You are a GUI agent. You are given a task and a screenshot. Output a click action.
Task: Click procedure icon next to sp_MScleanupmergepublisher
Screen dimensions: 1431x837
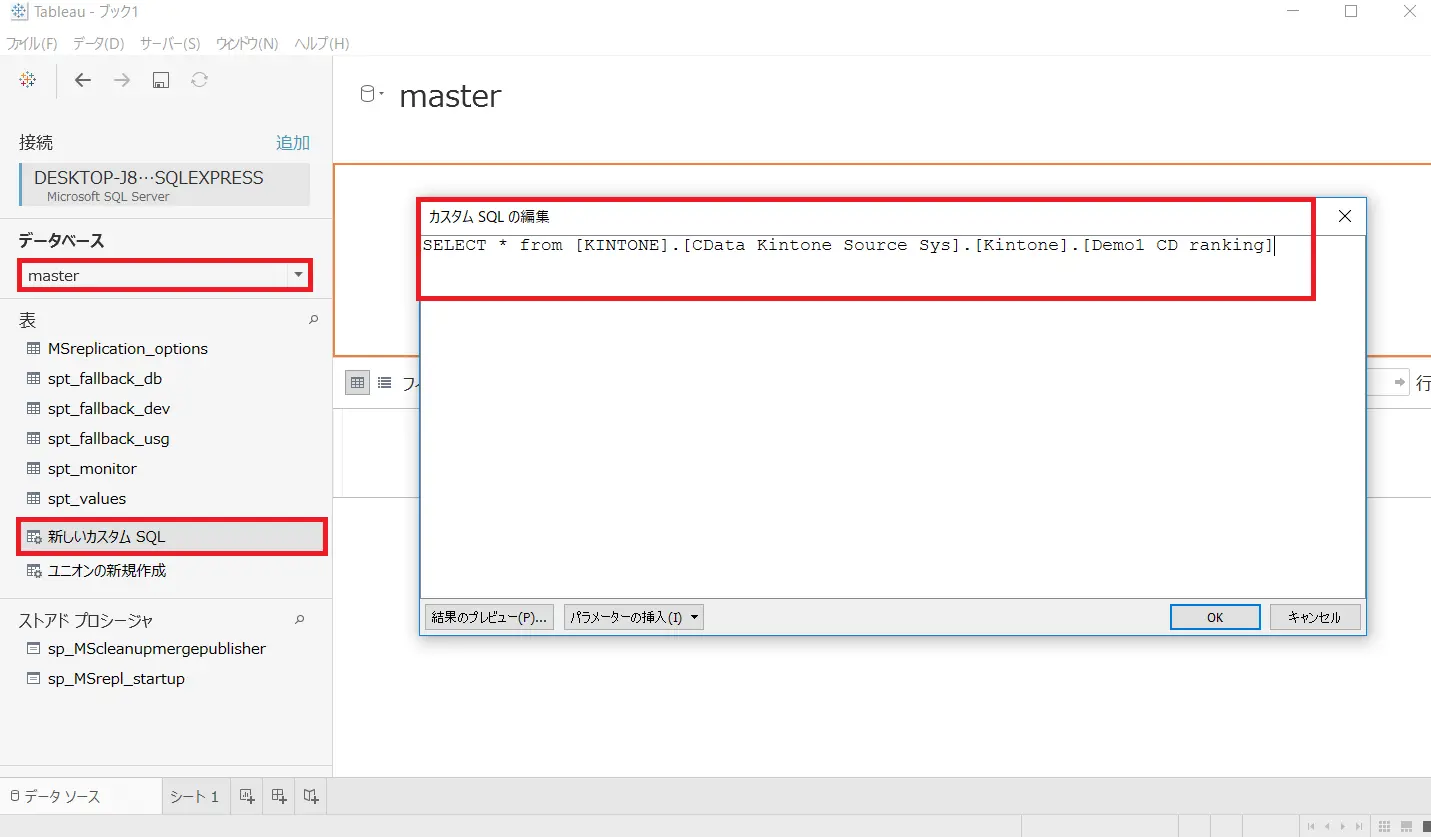[x=33, y=649]
